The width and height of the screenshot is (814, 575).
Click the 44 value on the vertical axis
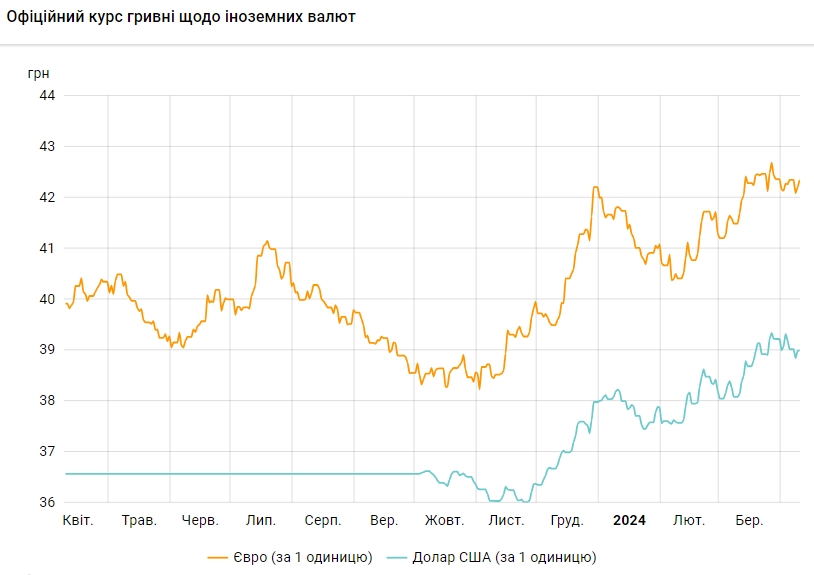[x=46, y=95]
